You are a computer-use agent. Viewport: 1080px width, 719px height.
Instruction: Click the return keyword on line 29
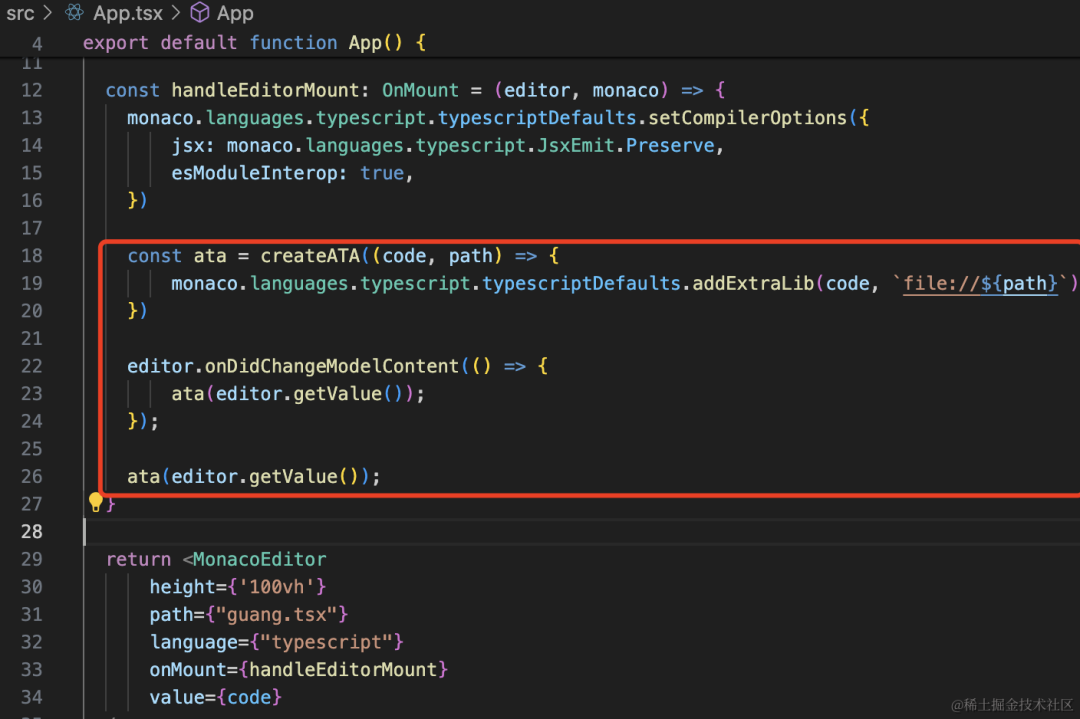point(138,559)
